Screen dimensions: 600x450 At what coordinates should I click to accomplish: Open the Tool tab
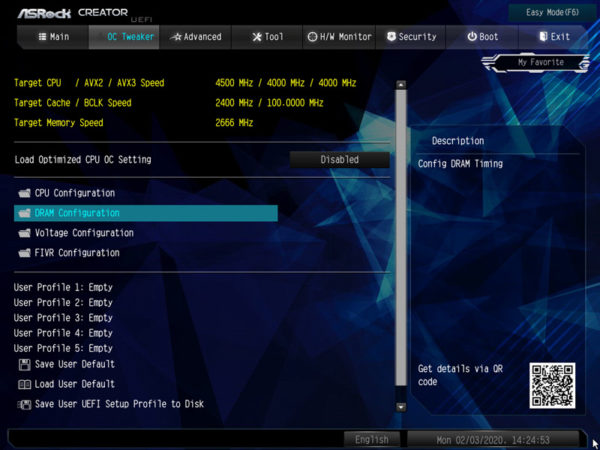click(267, 37)
